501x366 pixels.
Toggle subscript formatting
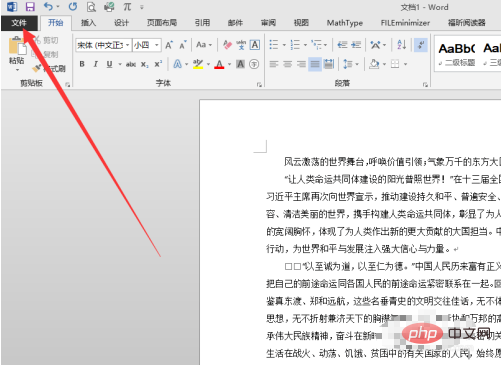tap(144, 64)
